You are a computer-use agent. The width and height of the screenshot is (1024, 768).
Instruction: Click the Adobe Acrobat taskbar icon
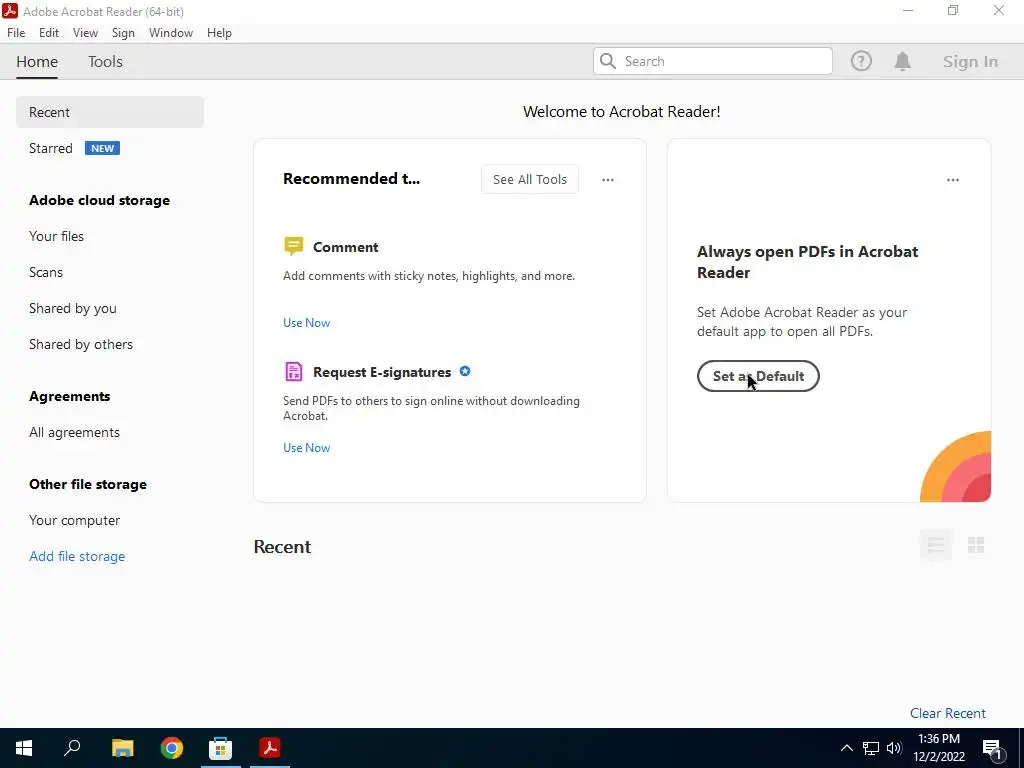click(270, 748)
